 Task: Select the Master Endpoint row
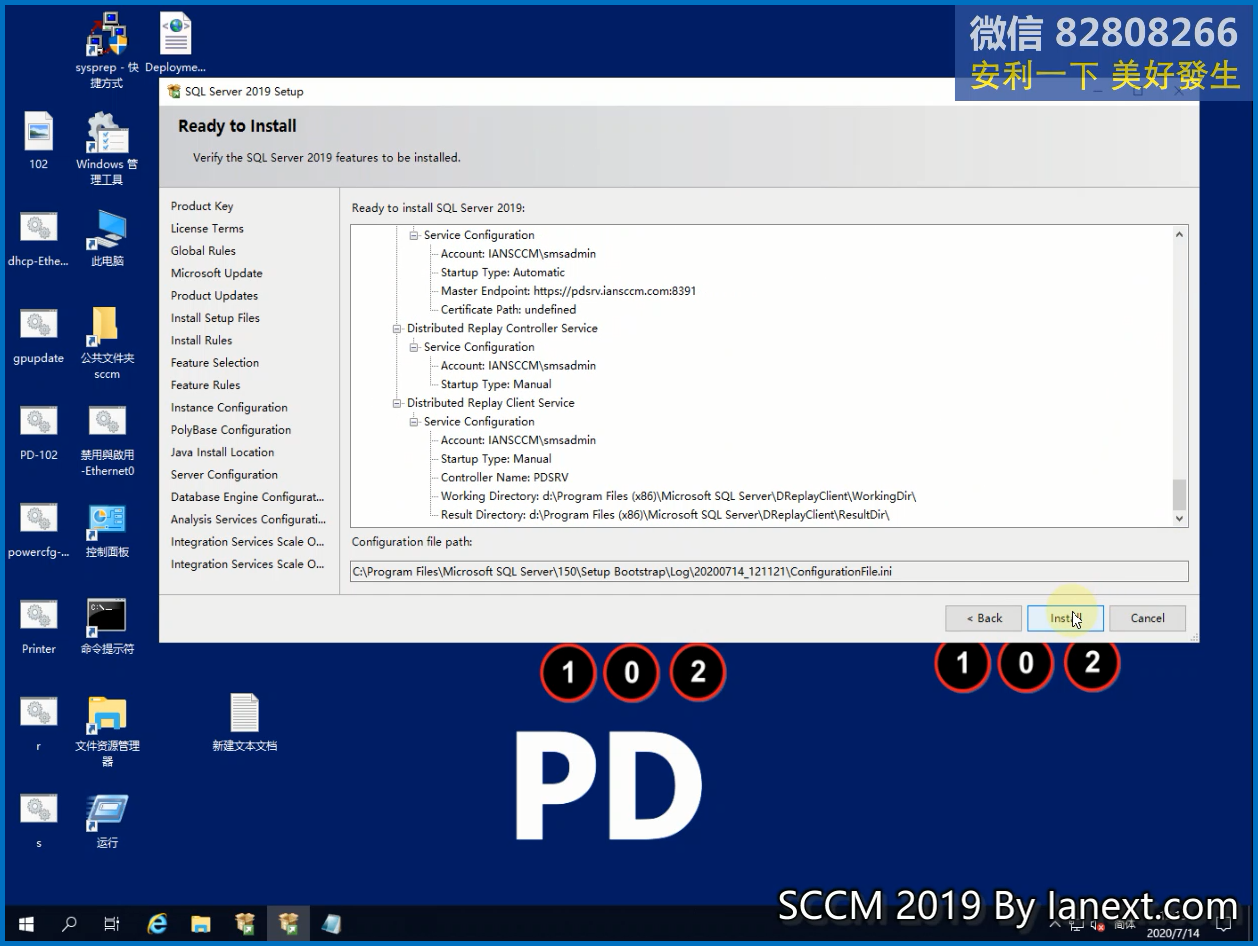coord(568,291)
